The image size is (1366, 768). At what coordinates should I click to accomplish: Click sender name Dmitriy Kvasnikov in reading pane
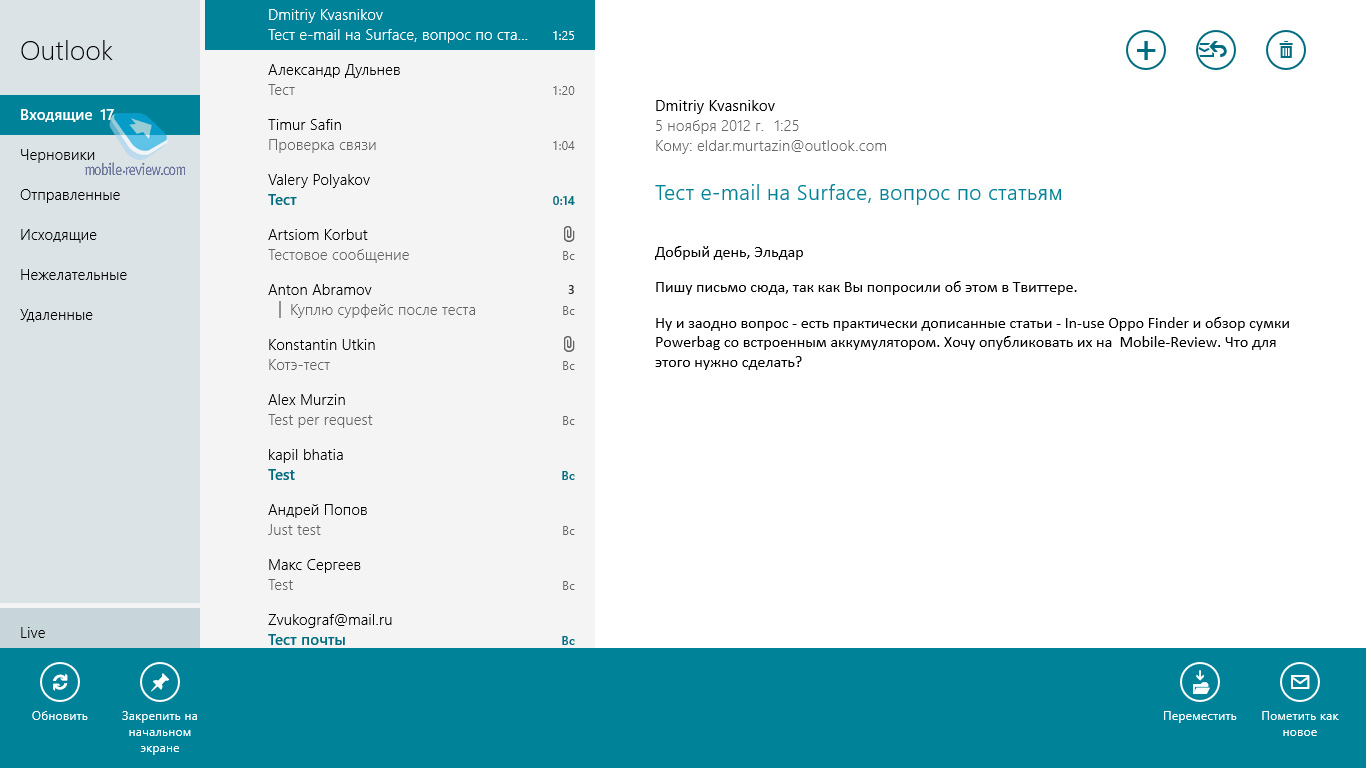point(715,106)
